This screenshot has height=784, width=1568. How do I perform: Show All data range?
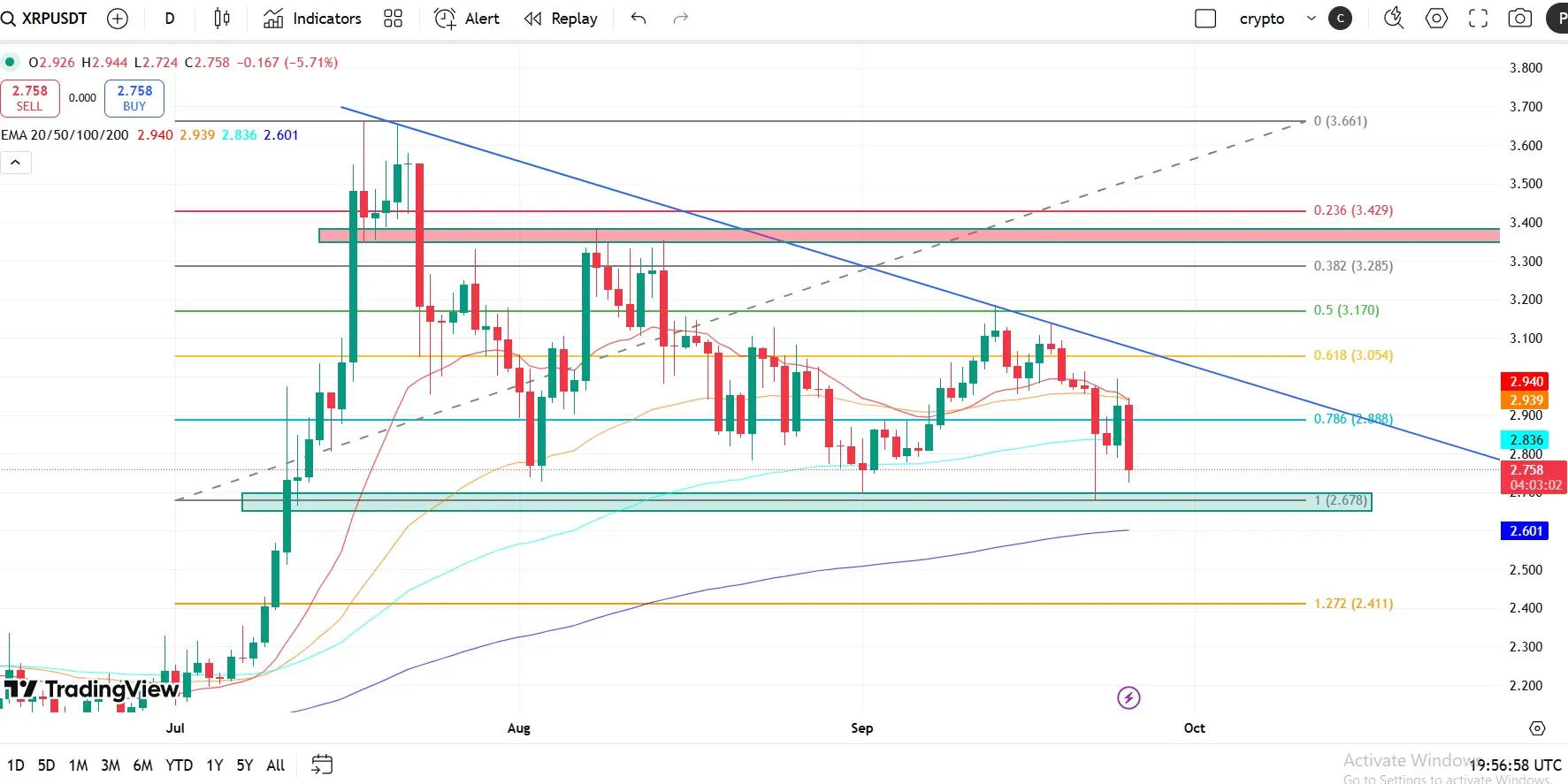276,765
